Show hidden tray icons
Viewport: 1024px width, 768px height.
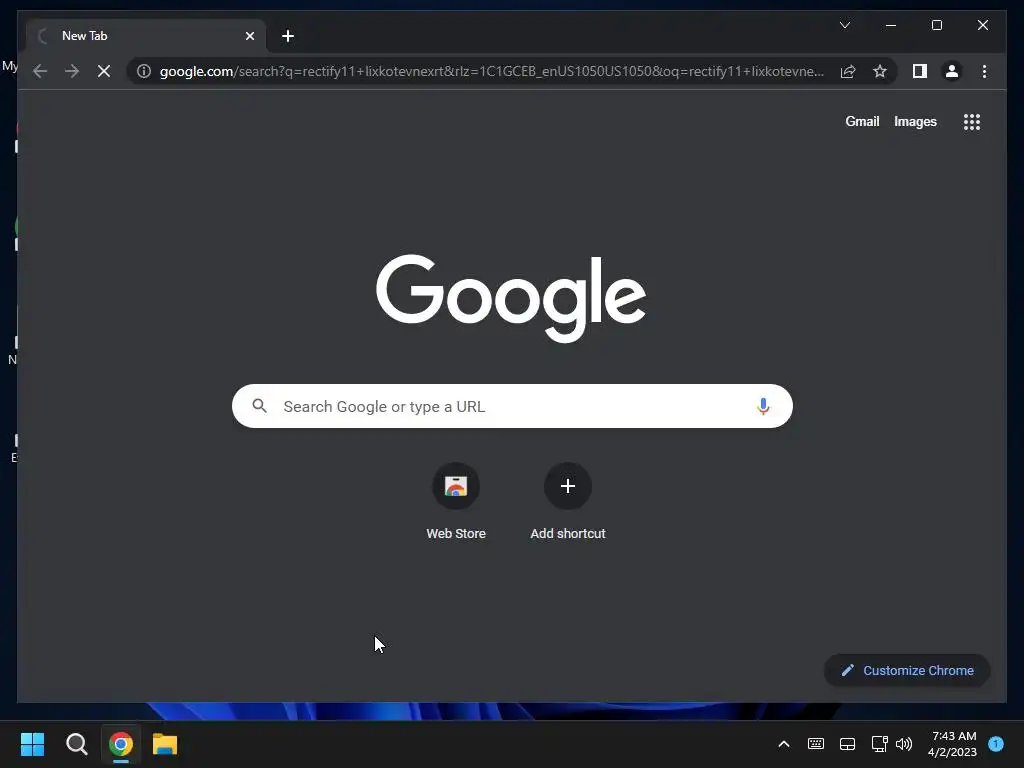[x=784, y=744]
